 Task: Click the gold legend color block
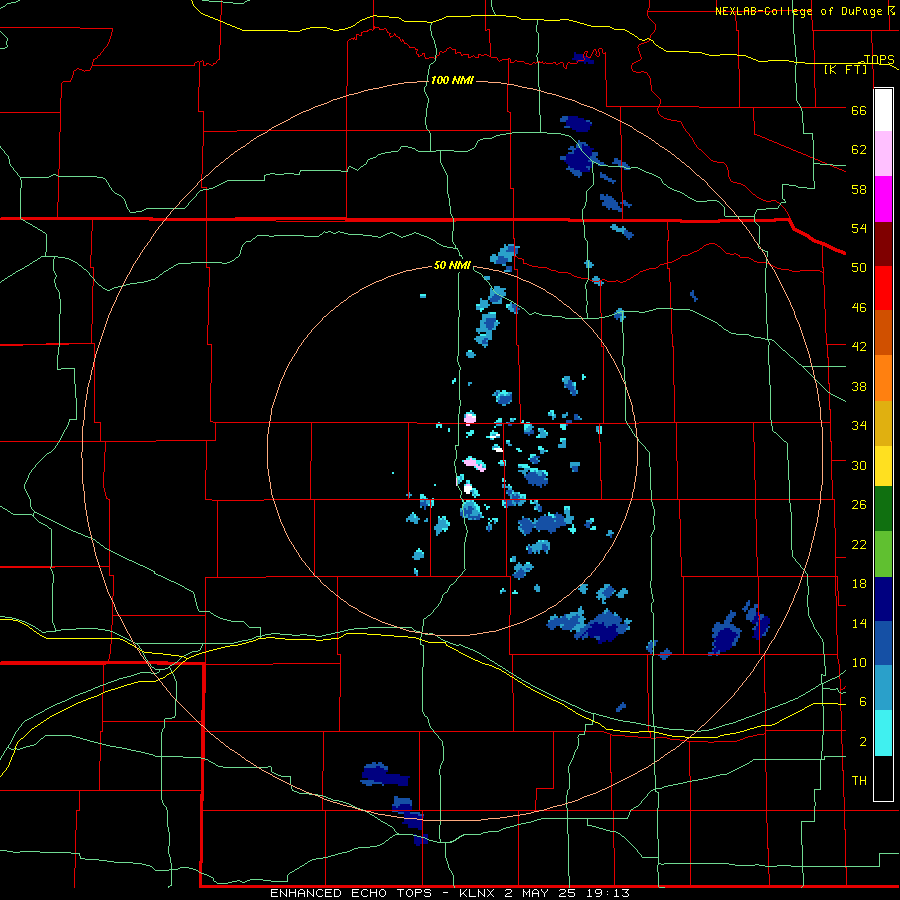tap(883, 423)
